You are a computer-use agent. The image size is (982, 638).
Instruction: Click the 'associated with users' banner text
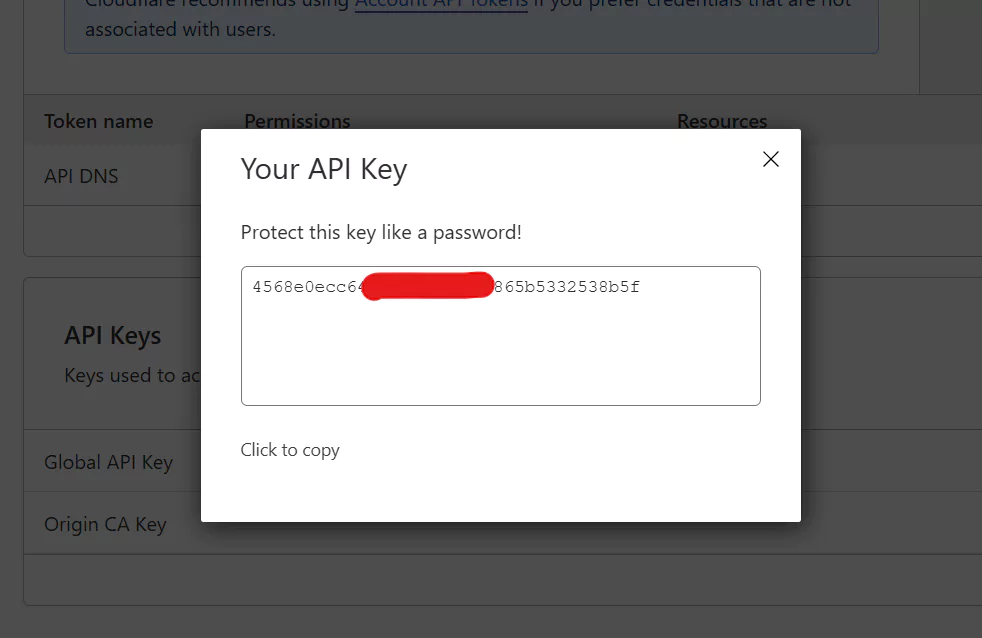180,29
